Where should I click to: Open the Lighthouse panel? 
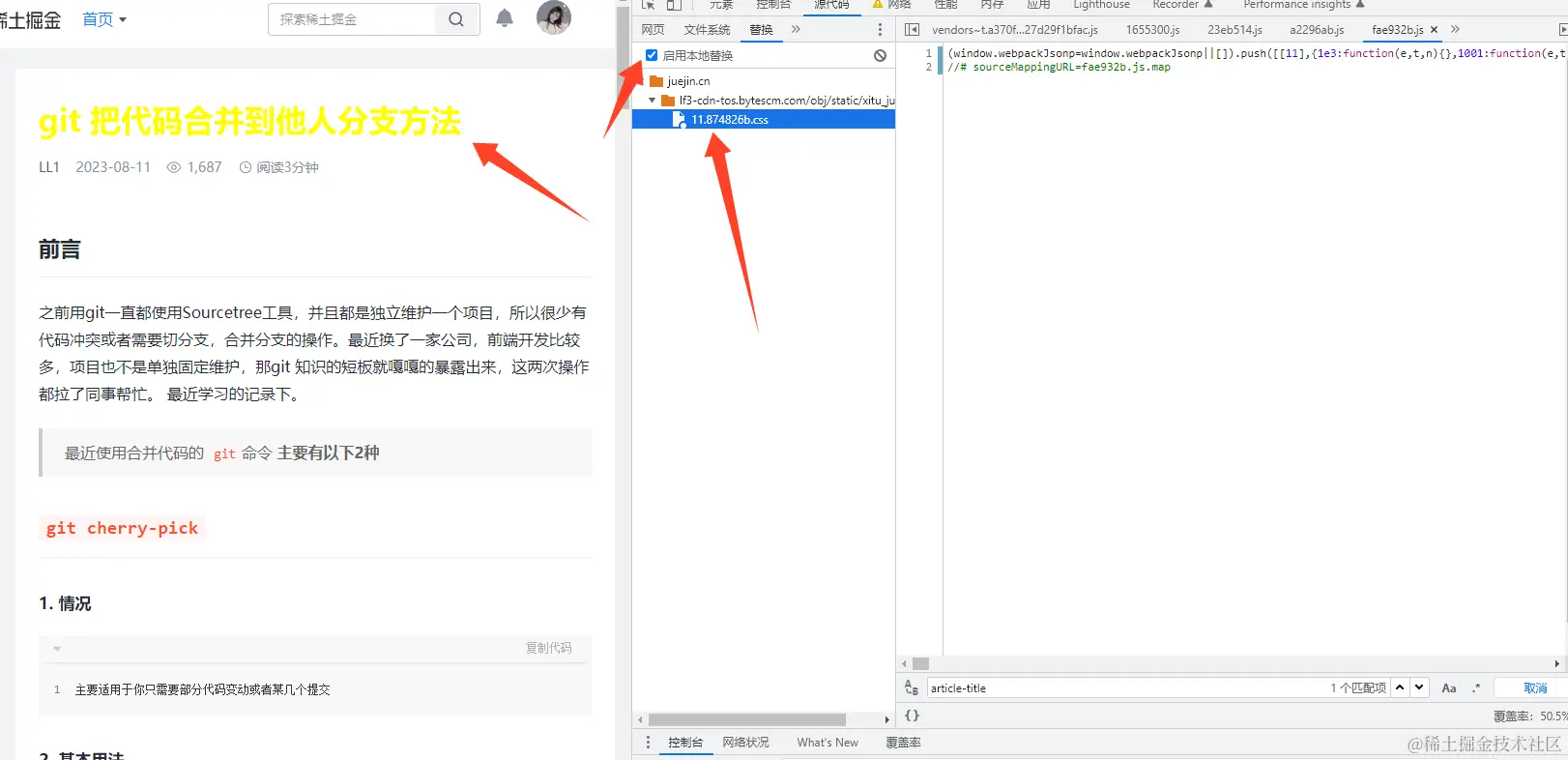[1101, 5]
